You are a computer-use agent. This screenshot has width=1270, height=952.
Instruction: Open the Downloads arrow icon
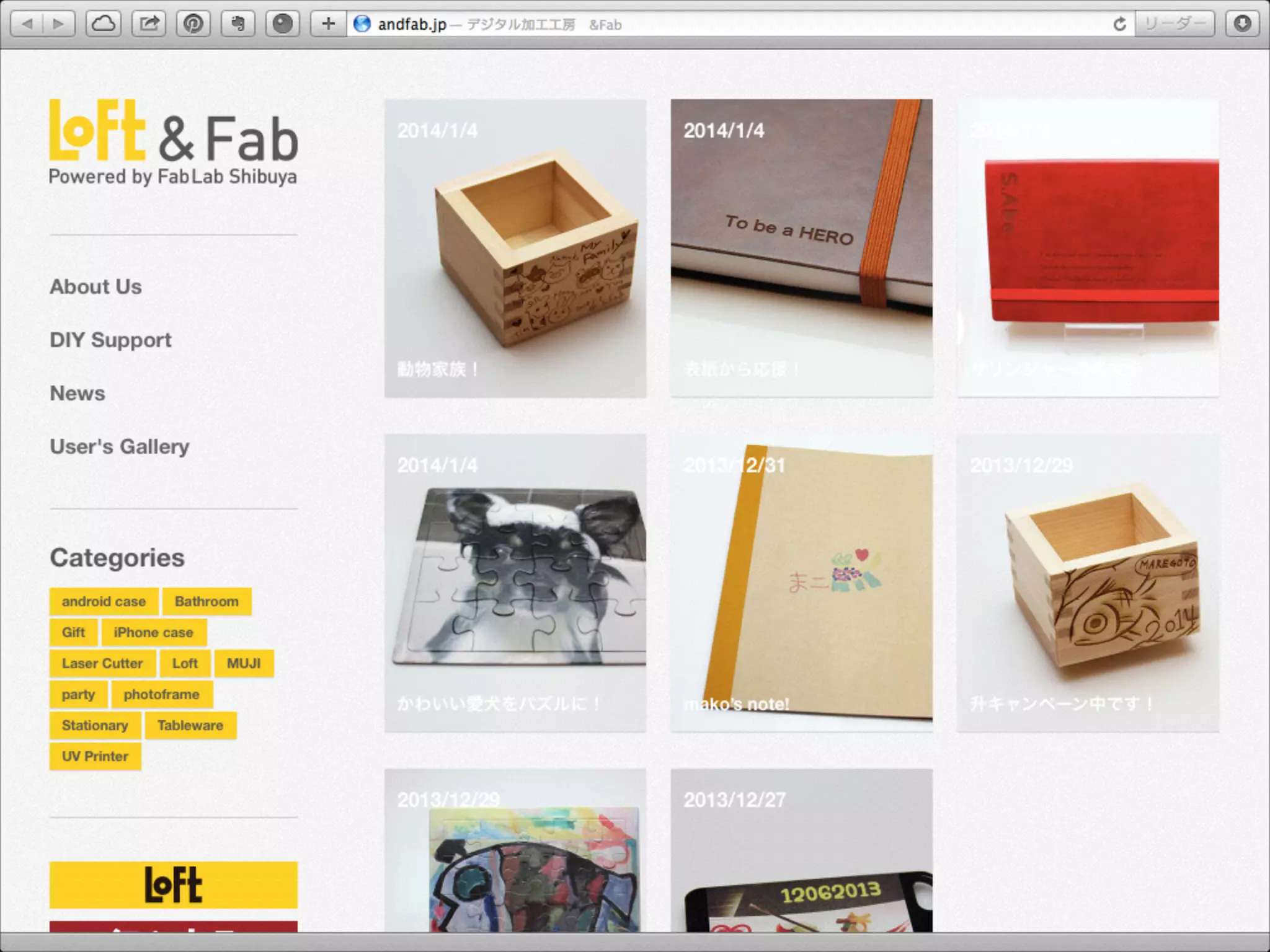[1241, 24]
